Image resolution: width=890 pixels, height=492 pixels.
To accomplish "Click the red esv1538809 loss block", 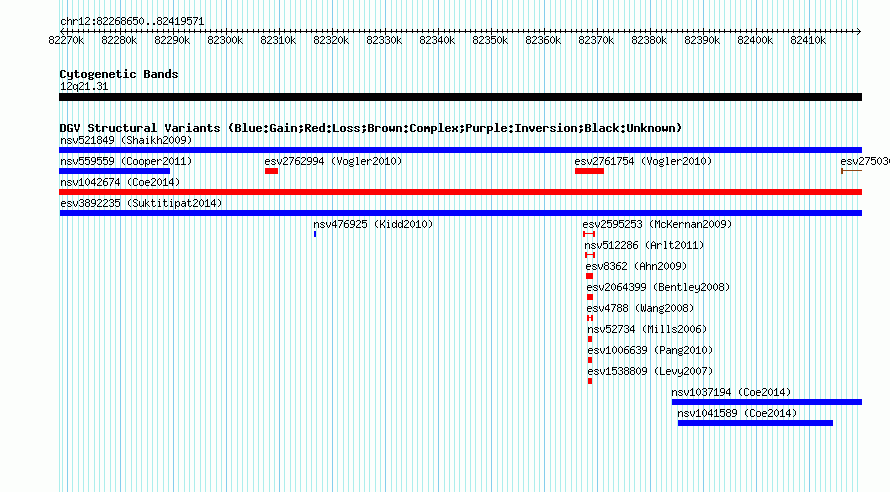I will click(x=590, y=381).
